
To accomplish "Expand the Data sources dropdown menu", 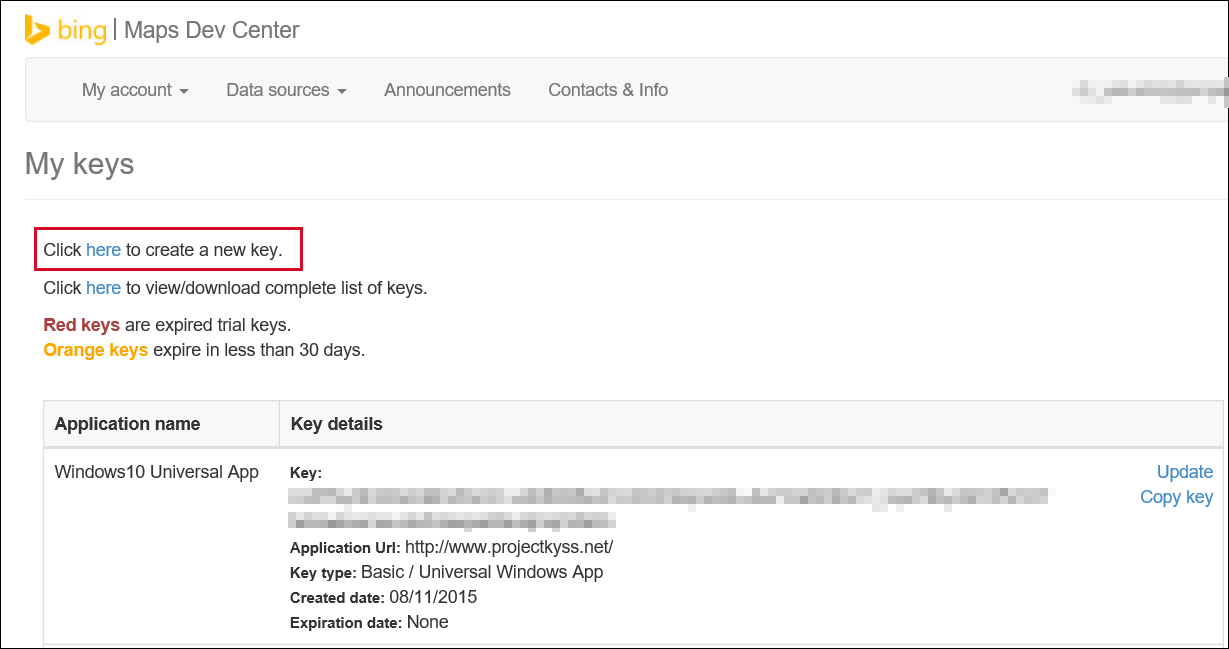I will click(x=286, y=90).
